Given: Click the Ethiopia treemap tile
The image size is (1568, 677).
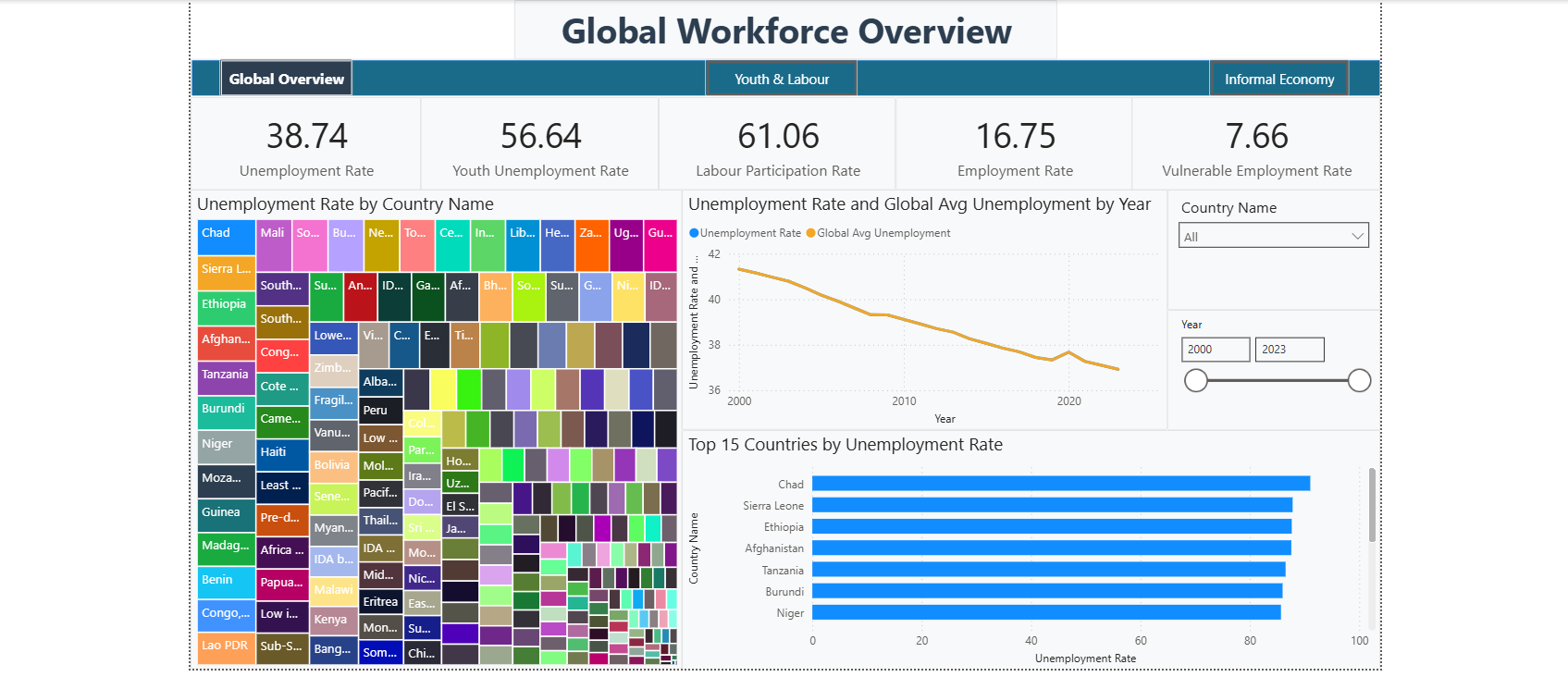Looking at the screenshot, I should click(227, 308).
